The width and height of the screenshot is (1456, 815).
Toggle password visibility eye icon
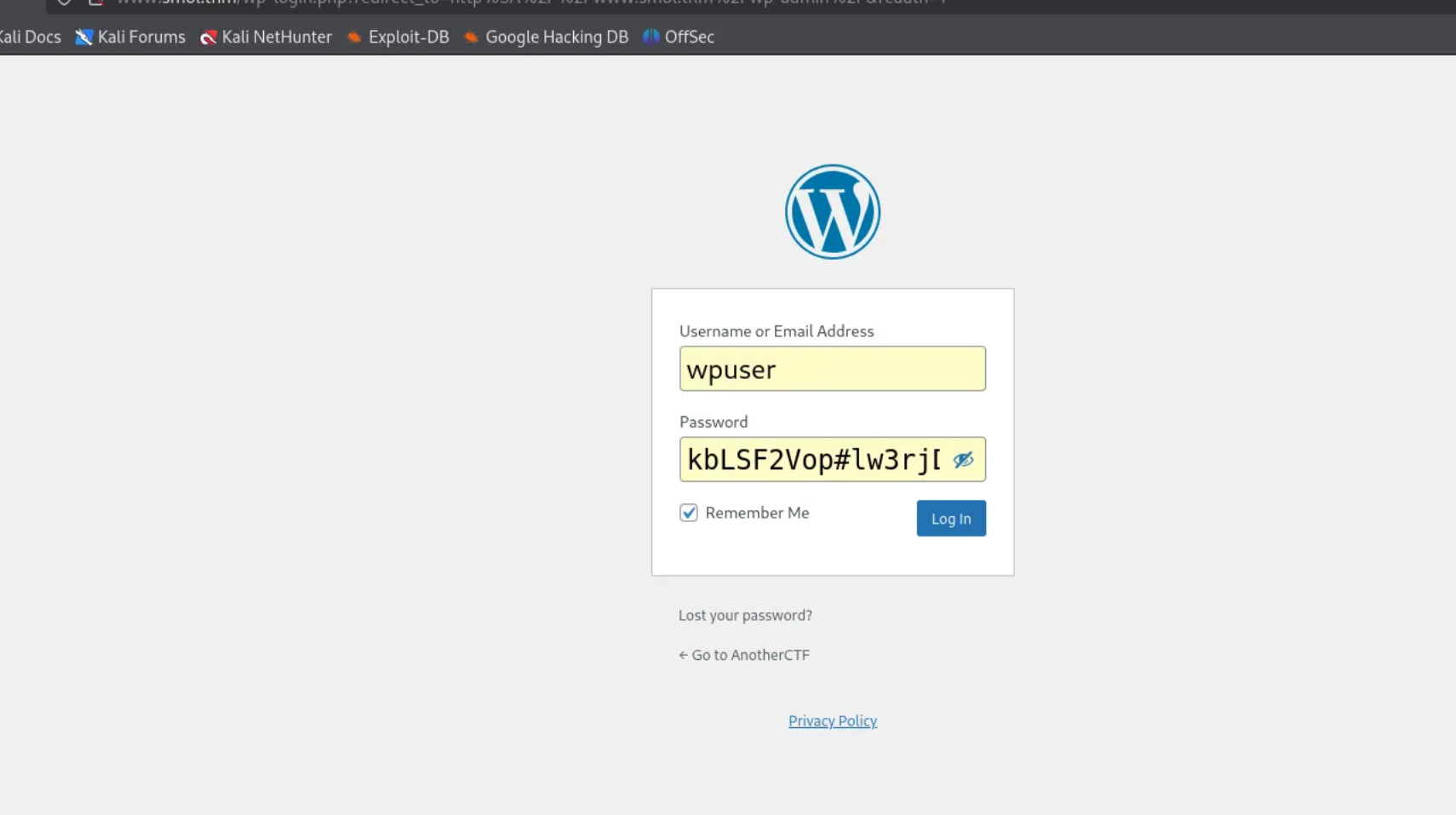click(963, 460)
